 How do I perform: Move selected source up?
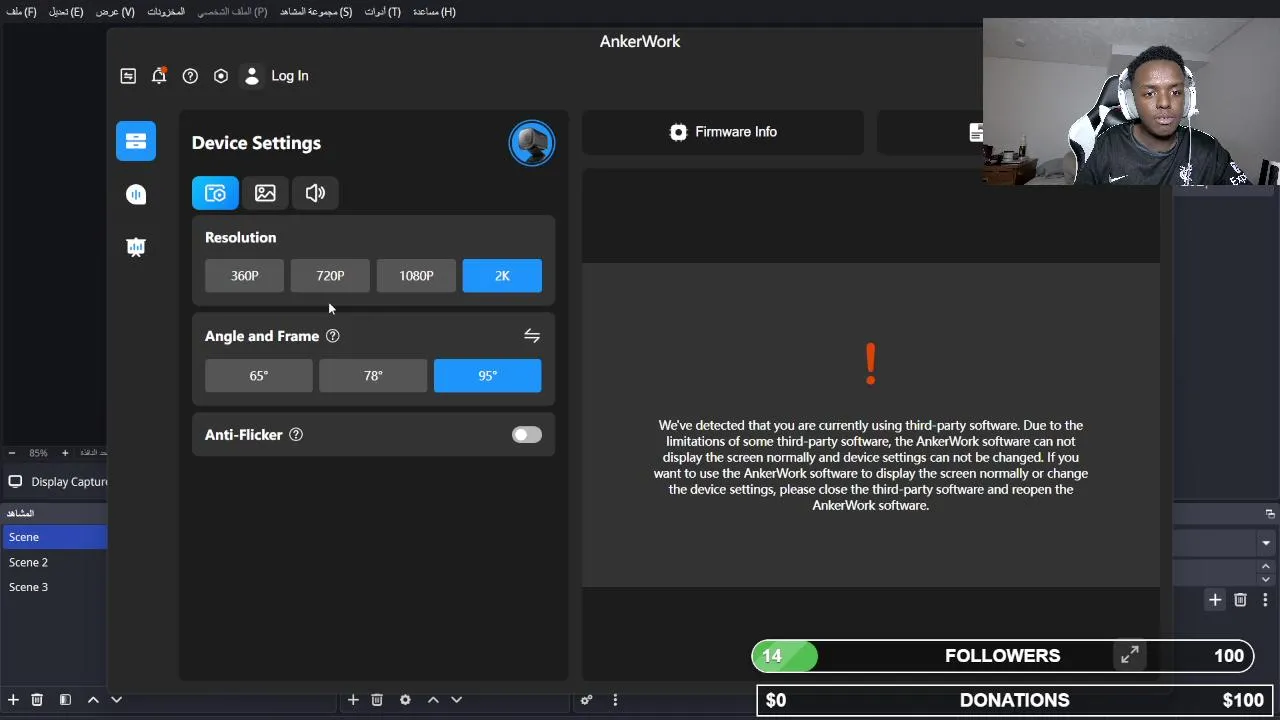(x=433, y=700)
